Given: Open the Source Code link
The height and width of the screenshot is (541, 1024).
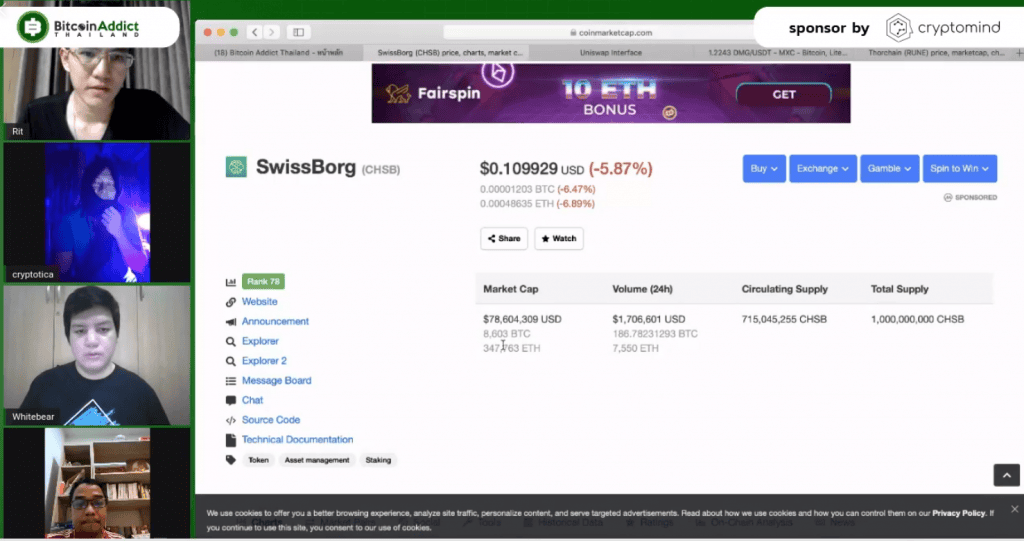Looking at the screenshot, I should click(x=270, y=419).
